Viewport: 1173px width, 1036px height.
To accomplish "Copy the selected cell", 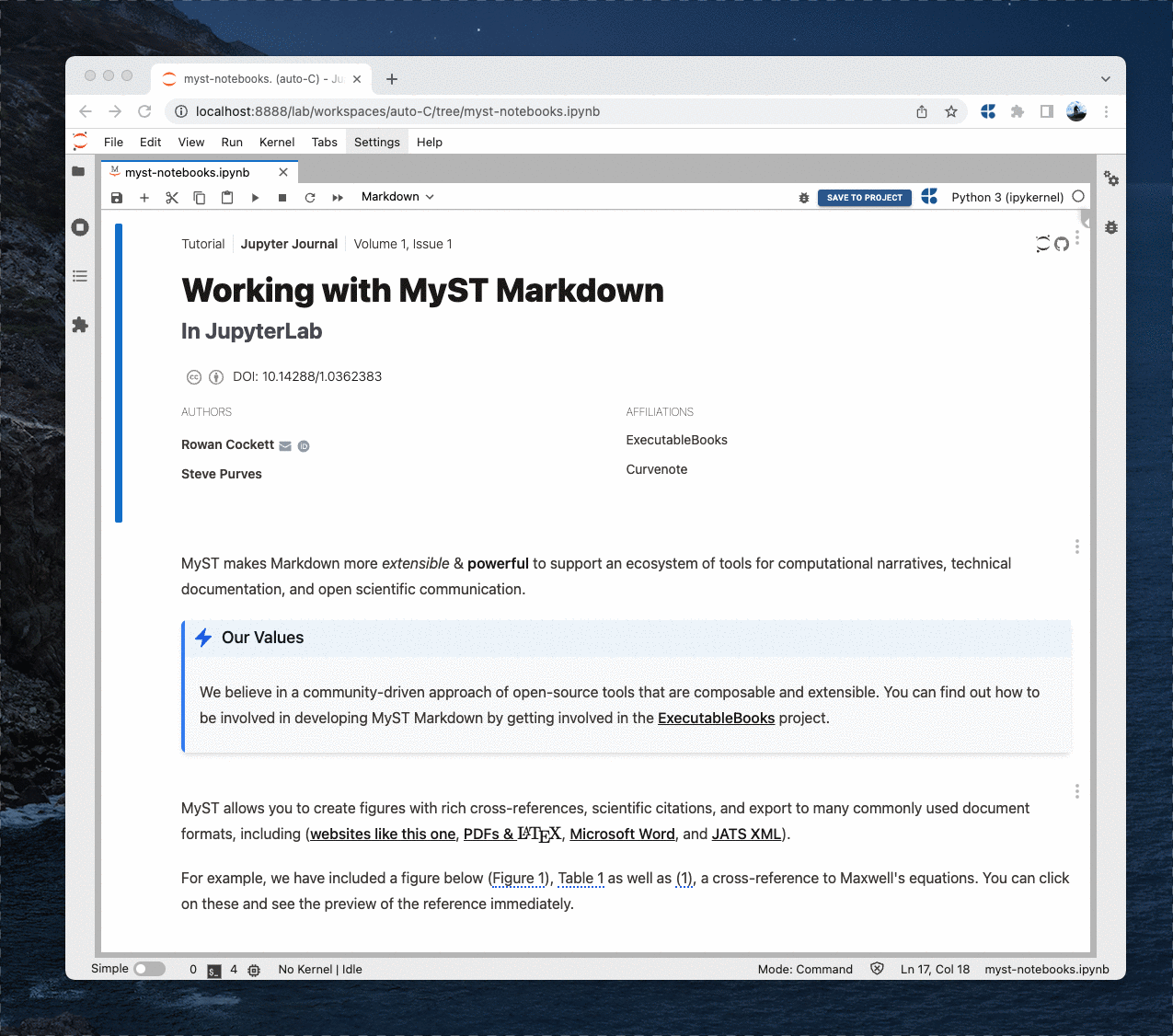I will pyautogui.click(x=200, y=198).
